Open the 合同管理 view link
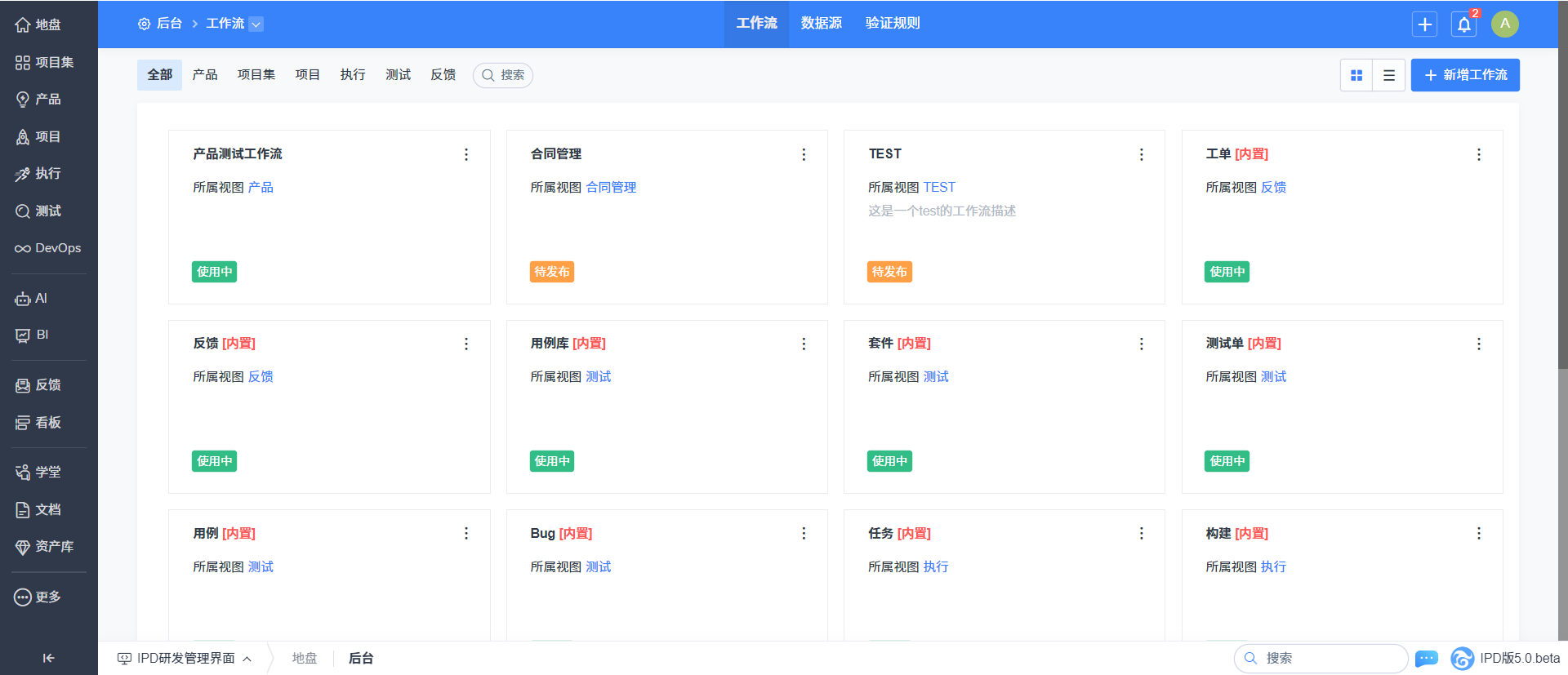The image size is (1568, 675). click(x=611, y=188)
